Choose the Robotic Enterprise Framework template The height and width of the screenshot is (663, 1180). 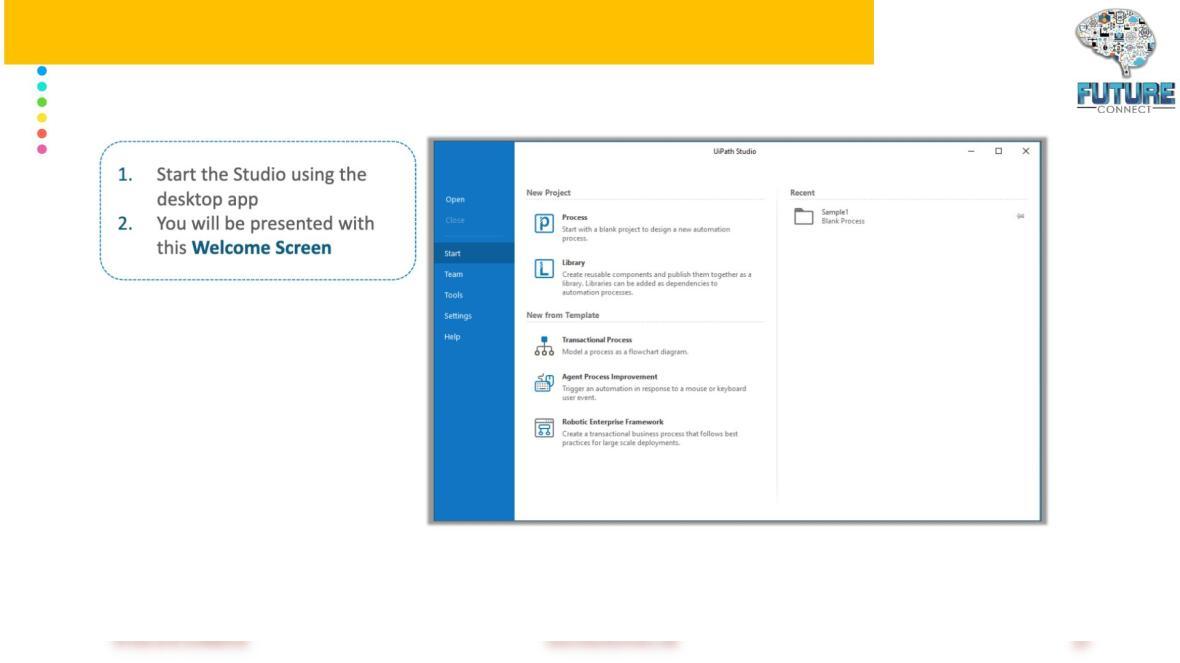[644, 432]
